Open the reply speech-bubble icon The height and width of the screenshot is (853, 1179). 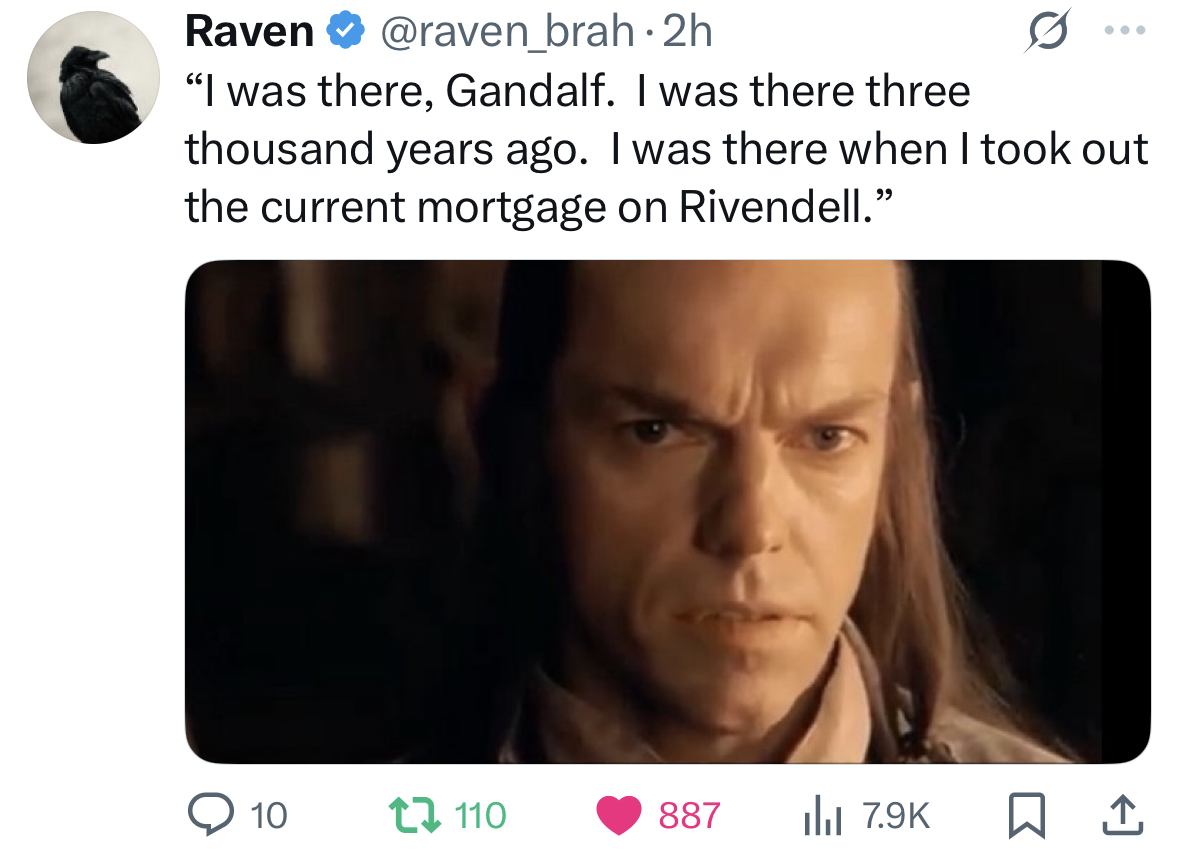208,815
